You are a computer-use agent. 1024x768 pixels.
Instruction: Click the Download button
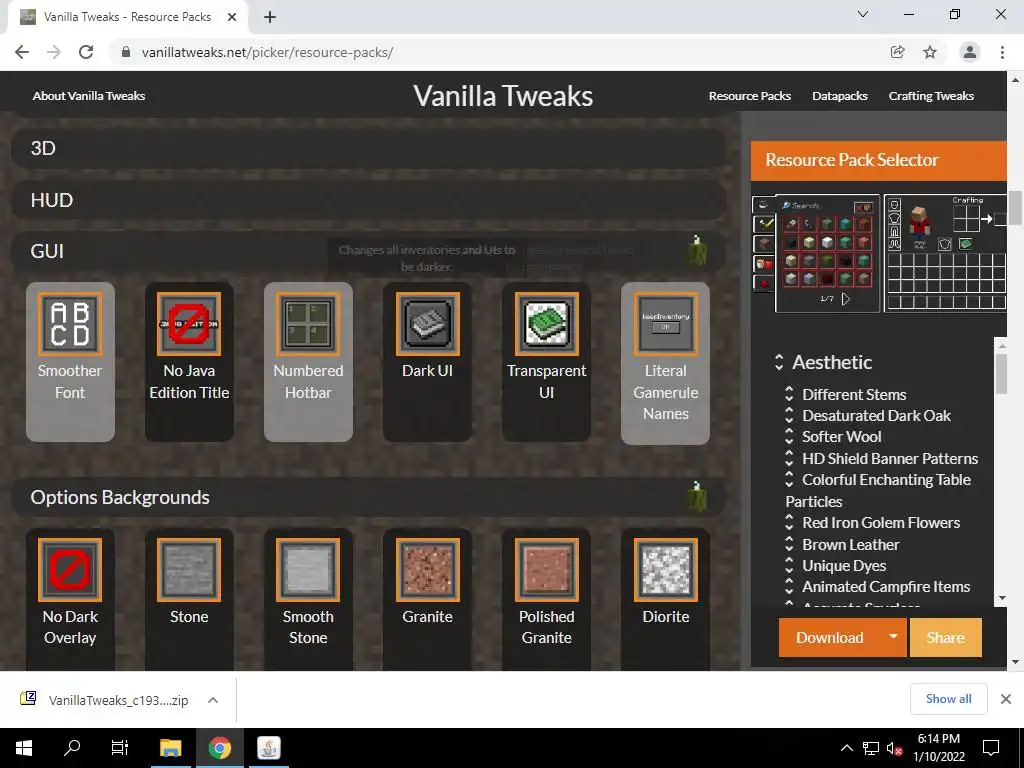click(x=829, y=637)
